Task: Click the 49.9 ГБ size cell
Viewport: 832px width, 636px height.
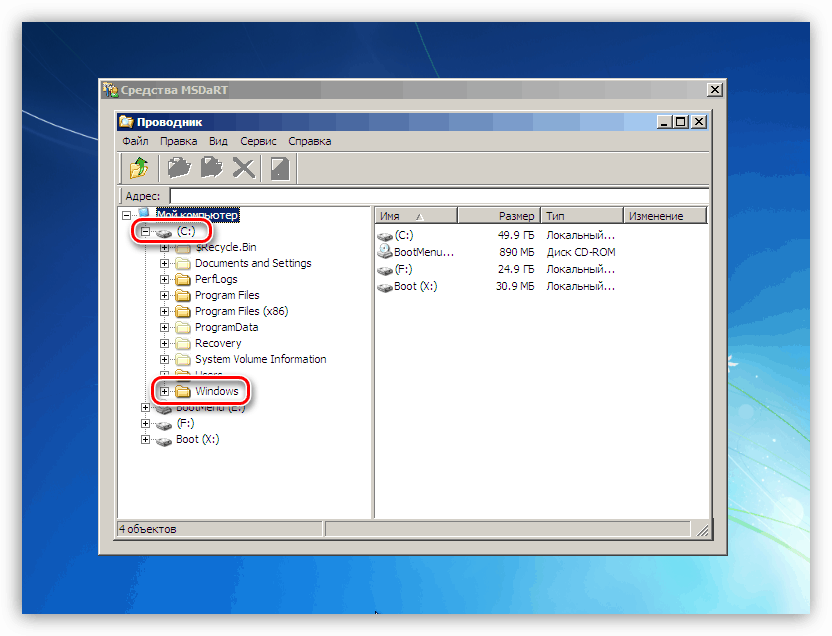Action: click(x=516, y=235)
